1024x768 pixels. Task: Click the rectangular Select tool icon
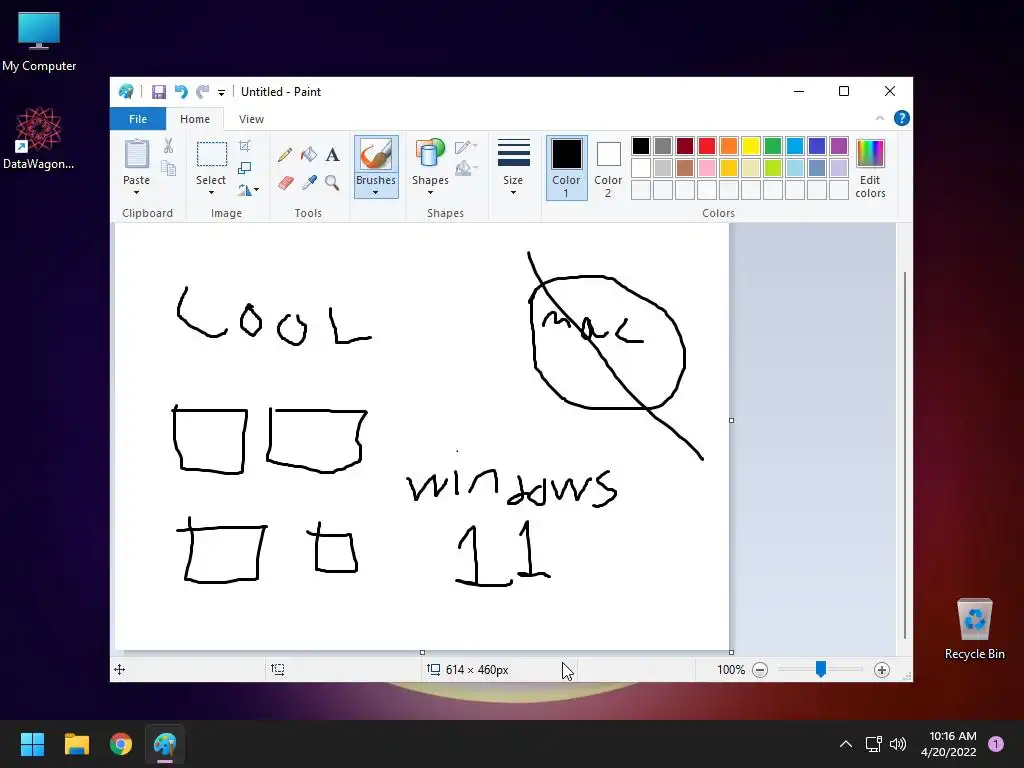click(x=212, y=155)
